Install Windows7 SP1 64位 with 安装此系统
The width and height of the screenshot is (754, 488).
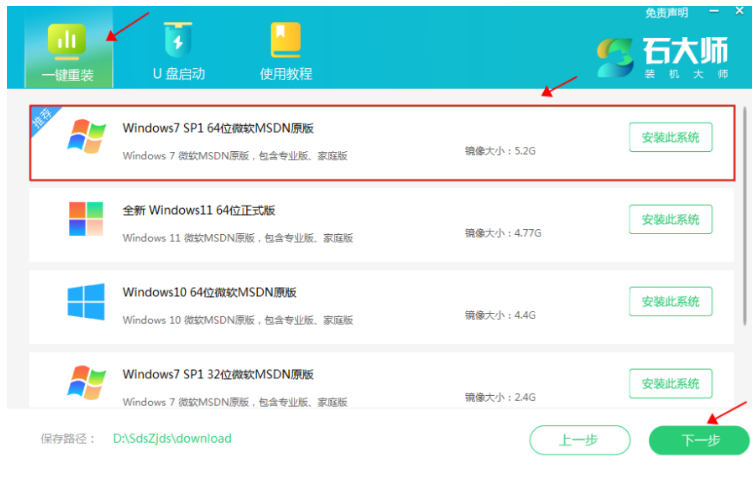tap(670, 138)
